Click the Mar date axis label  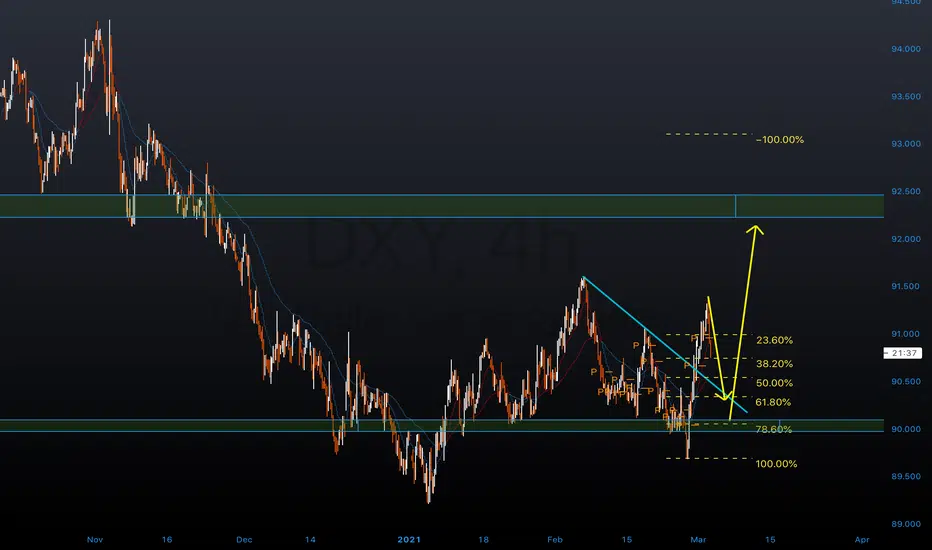pyautogui.click(x=698, y=540)
